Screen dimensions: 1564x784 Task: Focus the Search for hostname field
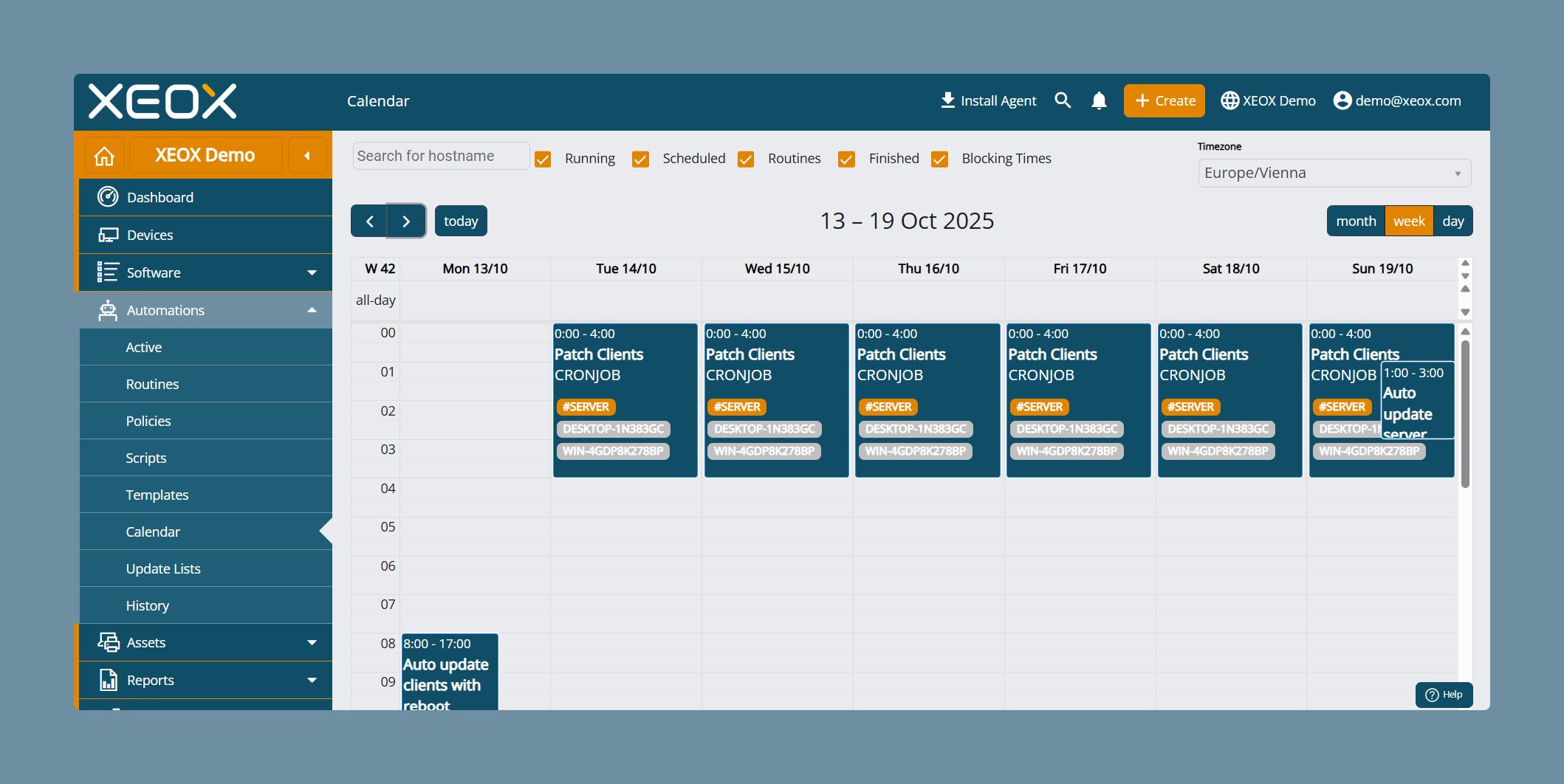click(x=441, y=156)
